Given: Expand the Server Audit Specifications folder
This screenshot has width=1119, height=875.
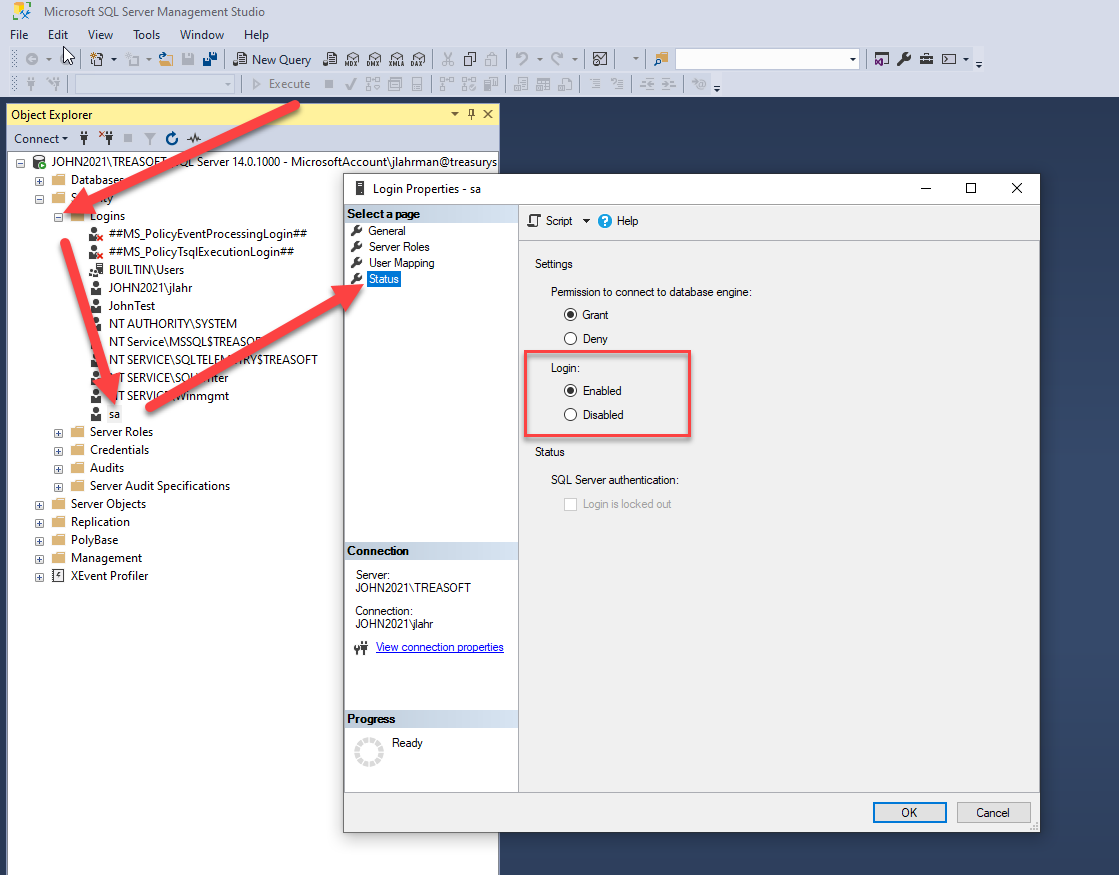Looking at the screenshot, I should tap(59, 487).
